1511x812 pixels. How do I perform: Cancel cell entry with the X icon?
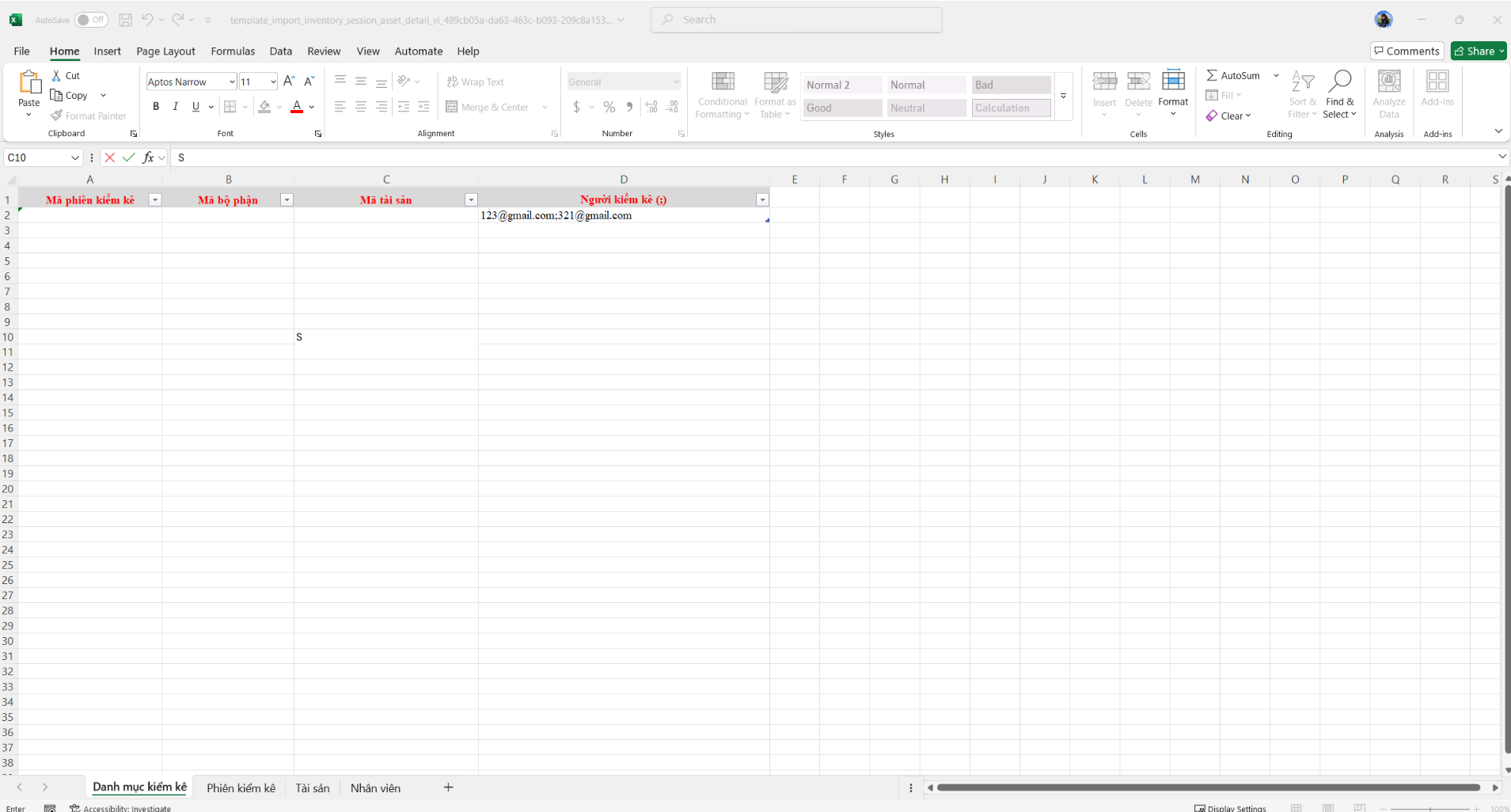pyautogui.click(x=110, y=157)
